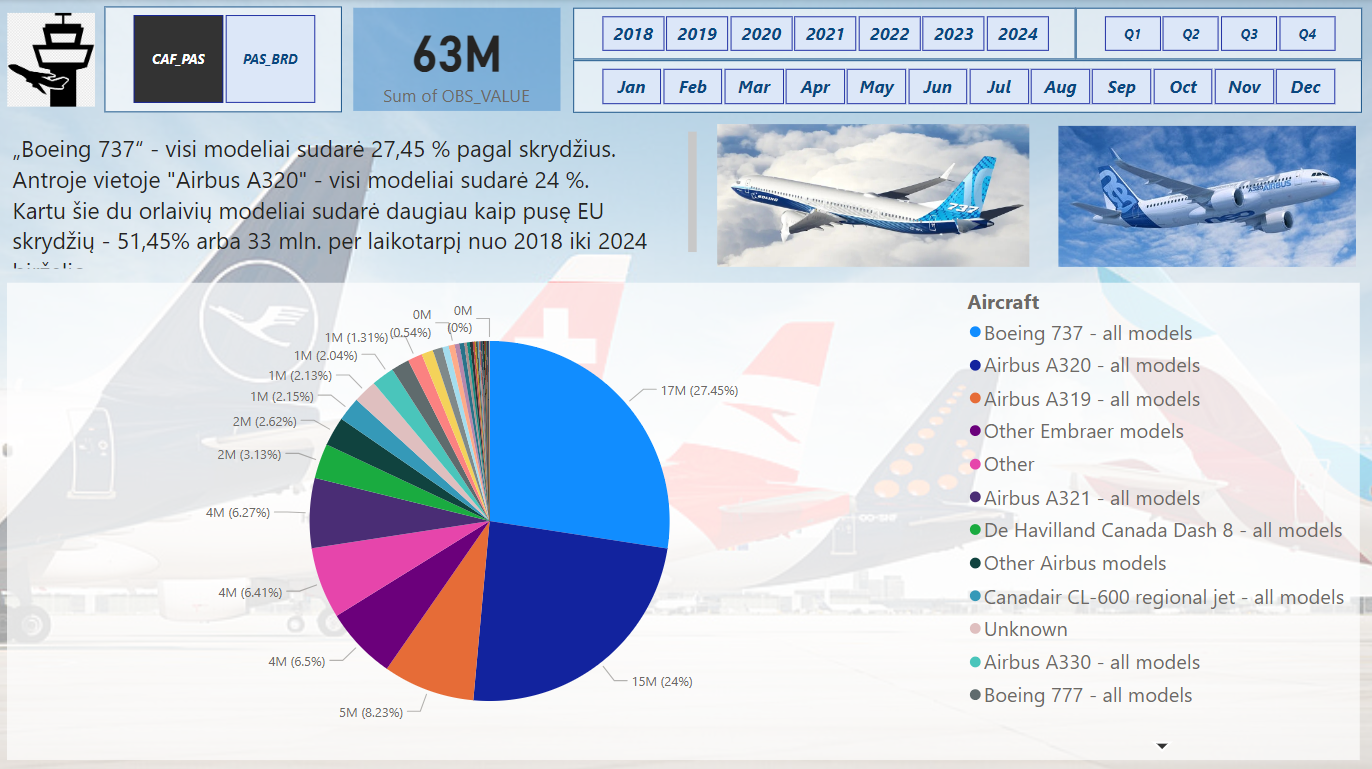Filter by month Nov

point(1244,87)
